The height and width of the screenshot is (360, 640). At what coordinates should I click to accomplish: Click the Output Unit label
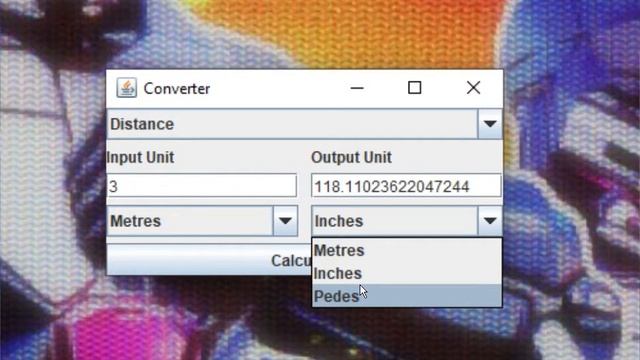point(351,158)
